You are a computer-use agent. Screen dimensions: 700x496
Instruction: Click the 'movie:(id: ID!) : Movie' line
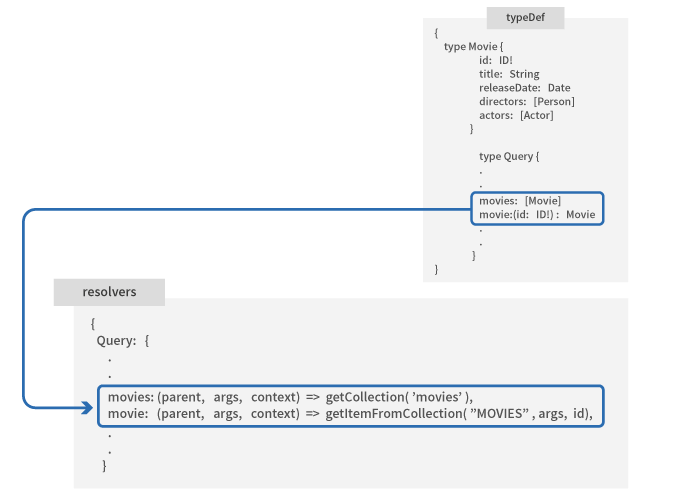(537, 215)
